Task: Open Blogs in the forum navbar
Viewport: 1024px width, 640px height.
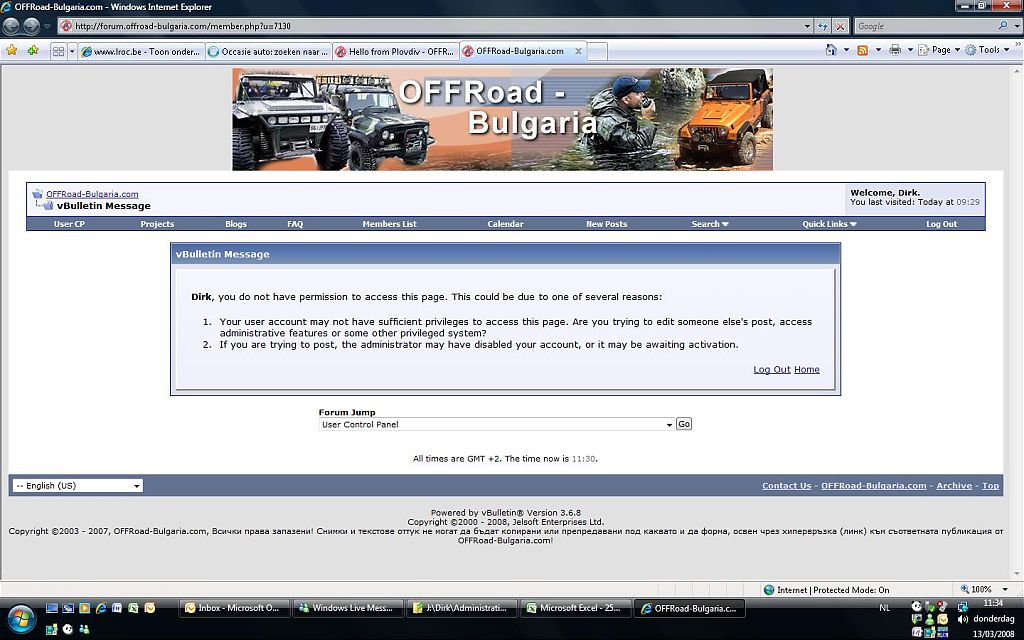Action: (236, 224)
